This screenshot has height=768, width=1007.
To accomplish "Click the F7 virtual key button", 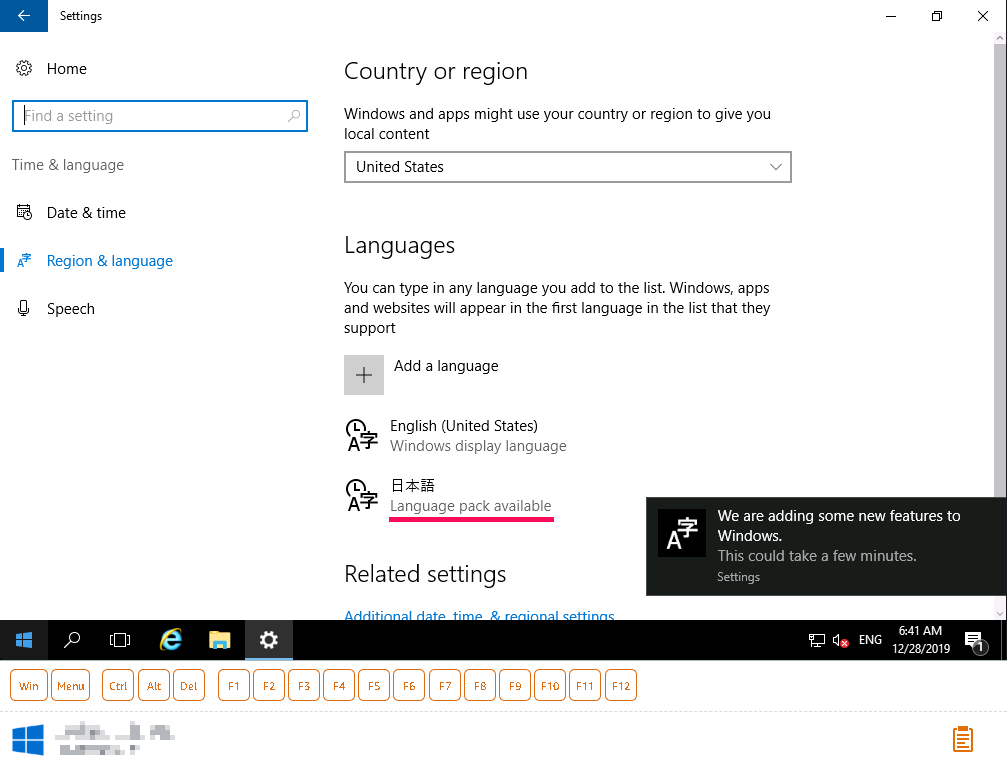I will [x=445, y=686].
